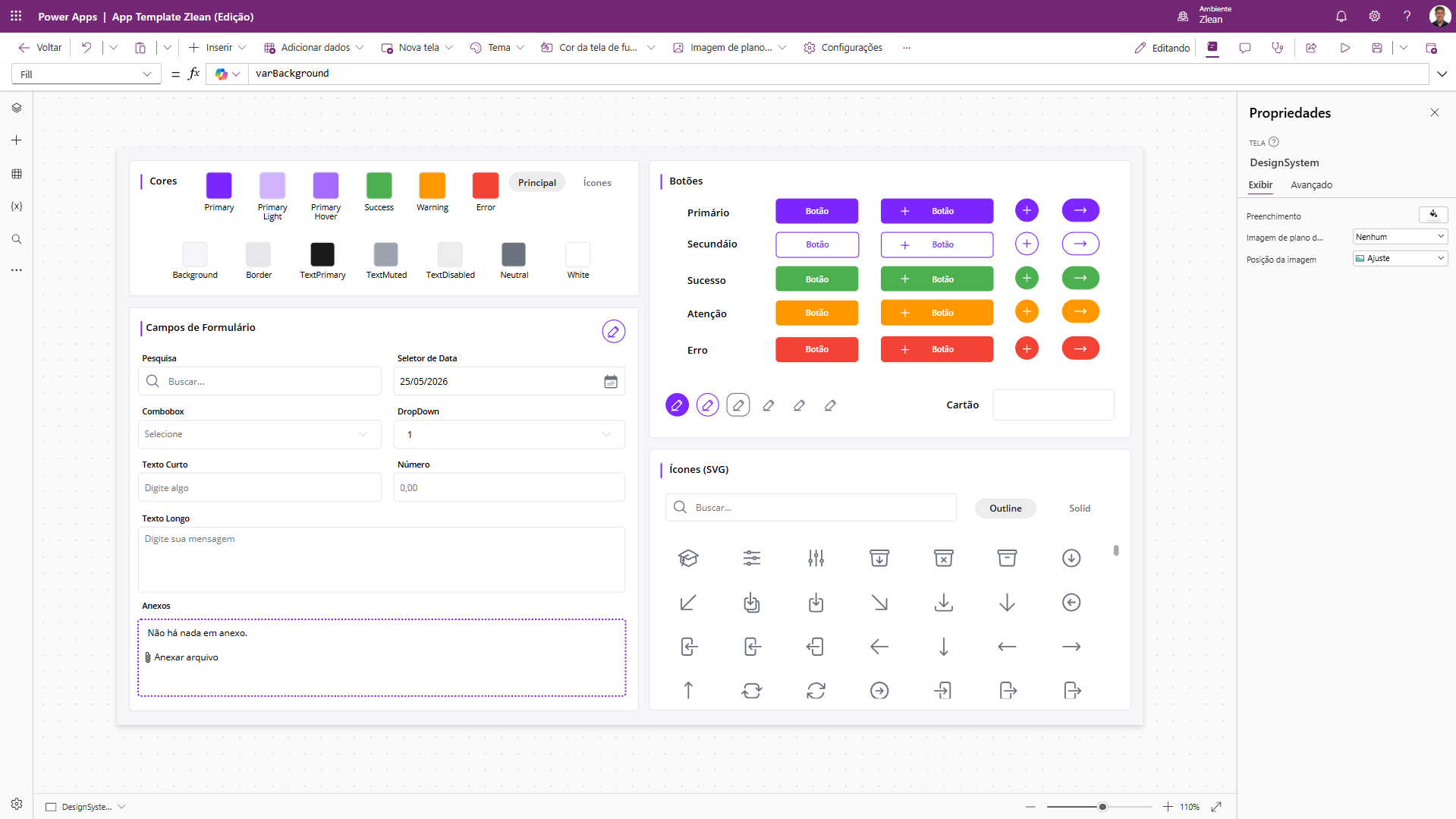Screen dimensions: 1456x819
Task: Open the App checker stethoscope icon
Action: point(1278,48)
